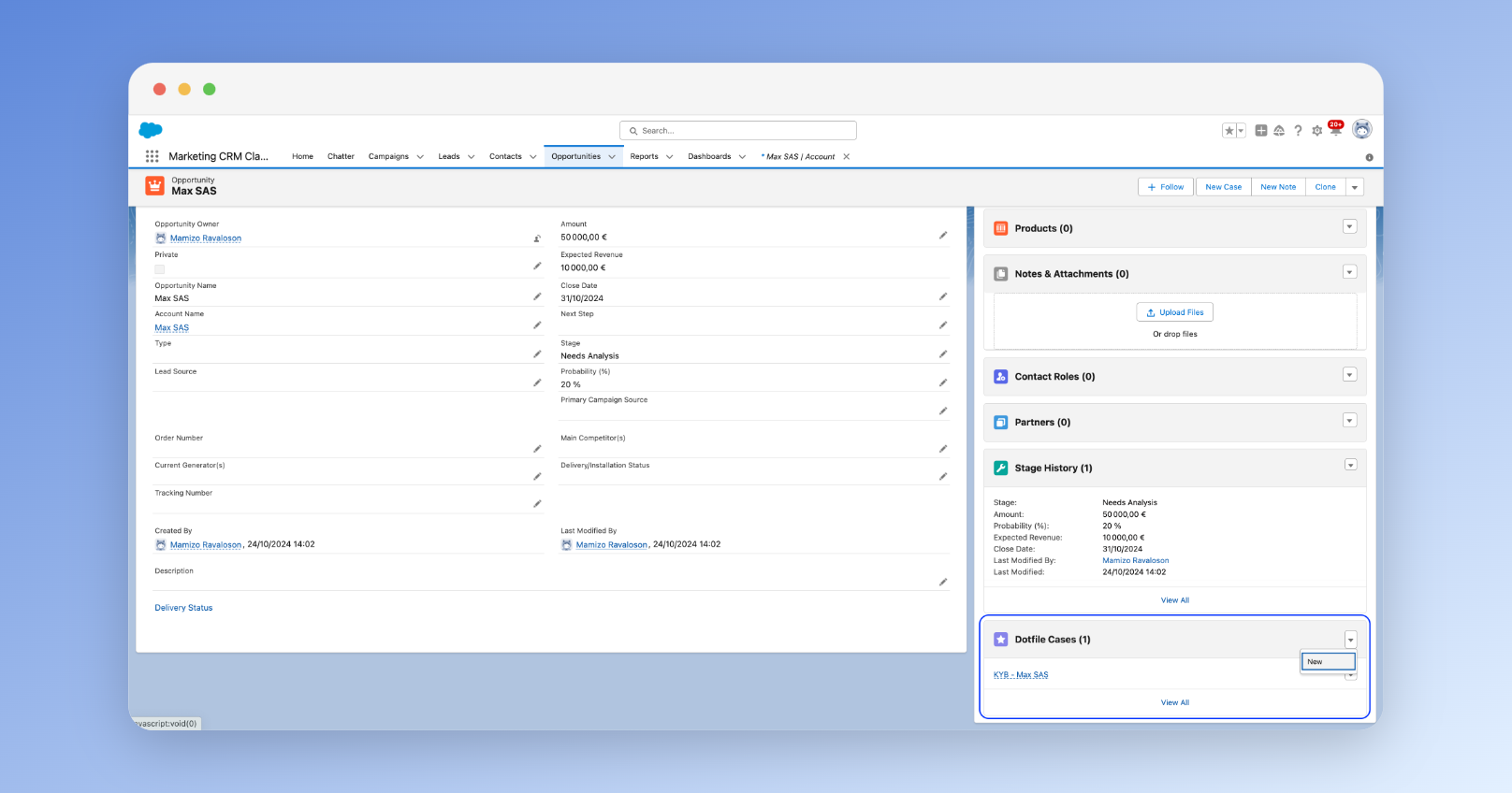The width and height of the screenshot is (1512, 793).
Task: Open the Reports tab dropdown chevron
Action: [669, 157]
